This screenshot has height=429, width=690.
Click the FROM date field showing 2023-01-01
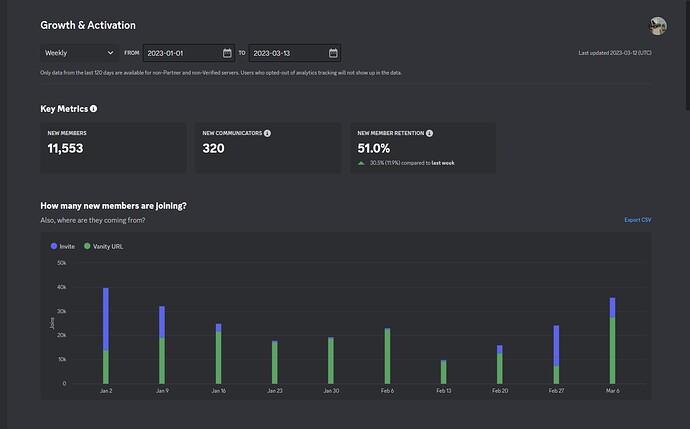point(180,52)
